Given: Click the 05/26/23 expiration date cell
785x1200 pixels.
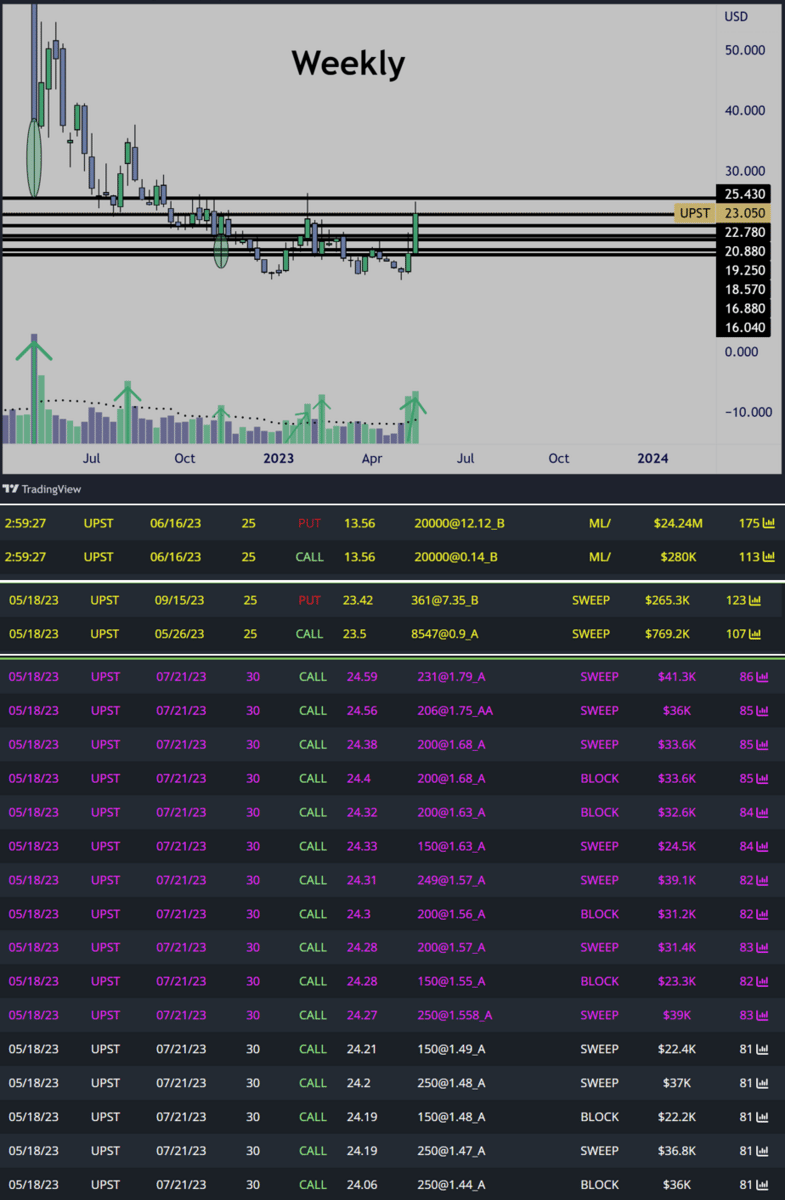Looking at the screenshot, I should tap(180, 633).
